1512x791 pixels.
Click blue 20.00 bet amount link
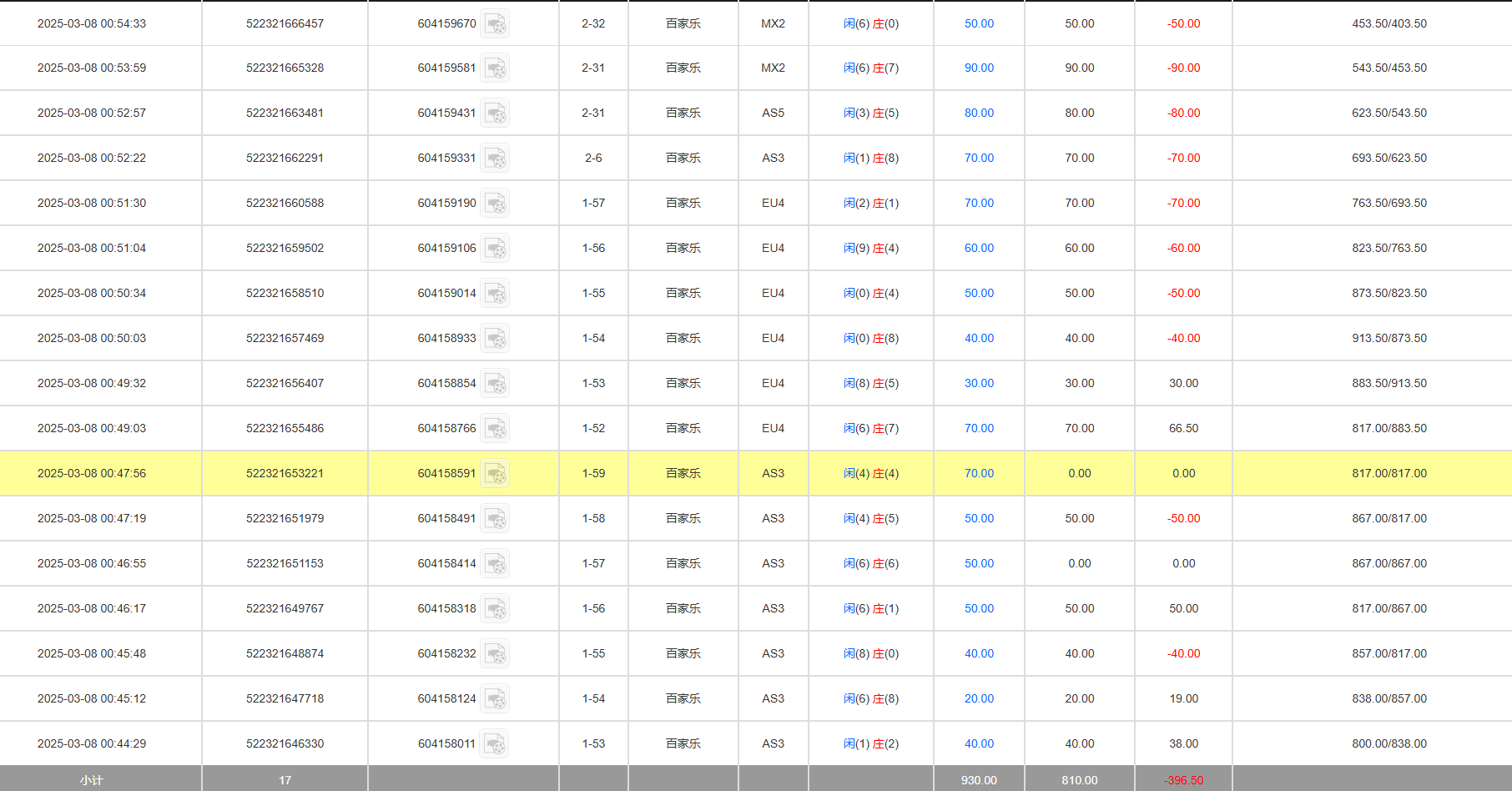click(x=979, y=699)
